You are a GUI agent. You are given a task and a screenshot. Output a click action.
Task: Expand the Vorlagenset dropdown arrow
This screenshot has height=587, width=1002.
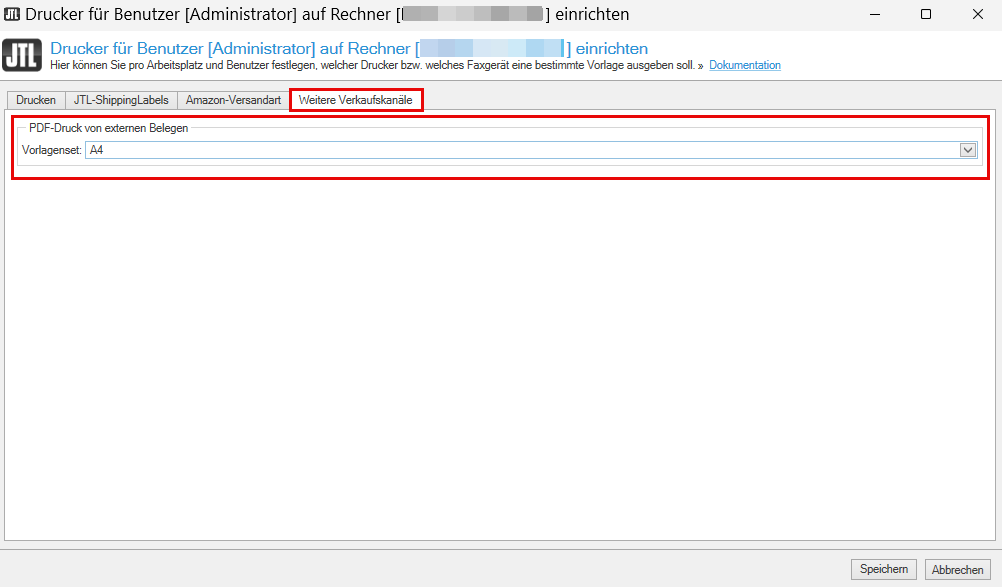(x=967, y=150)
